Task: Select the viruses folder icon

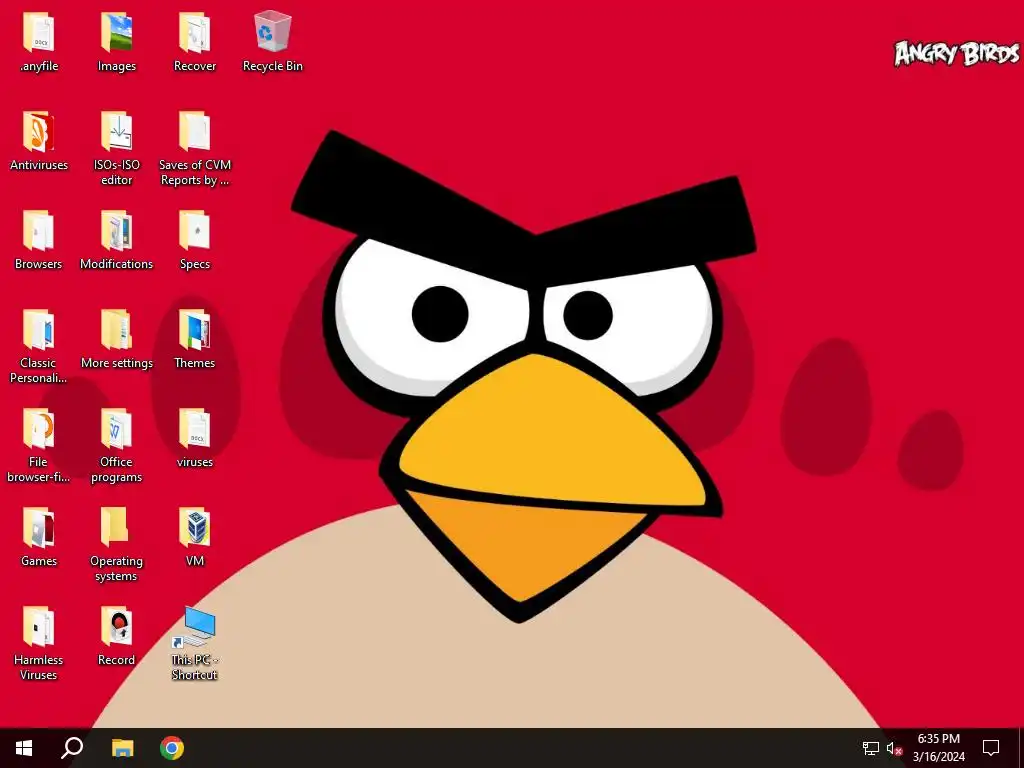Action: tap(195, 429)
